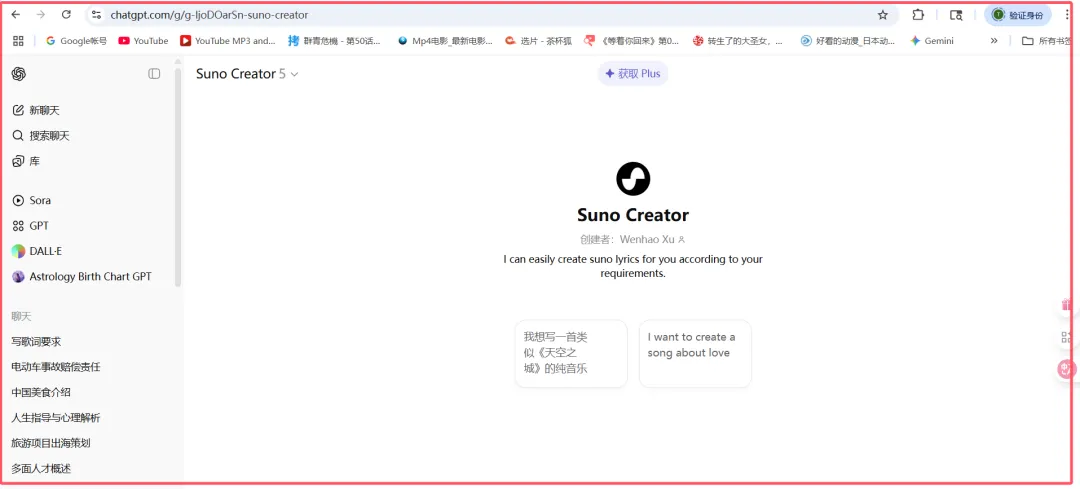Choose the song about love prompt card
This screenshot has width=1080, height=489.
point(695,353)
